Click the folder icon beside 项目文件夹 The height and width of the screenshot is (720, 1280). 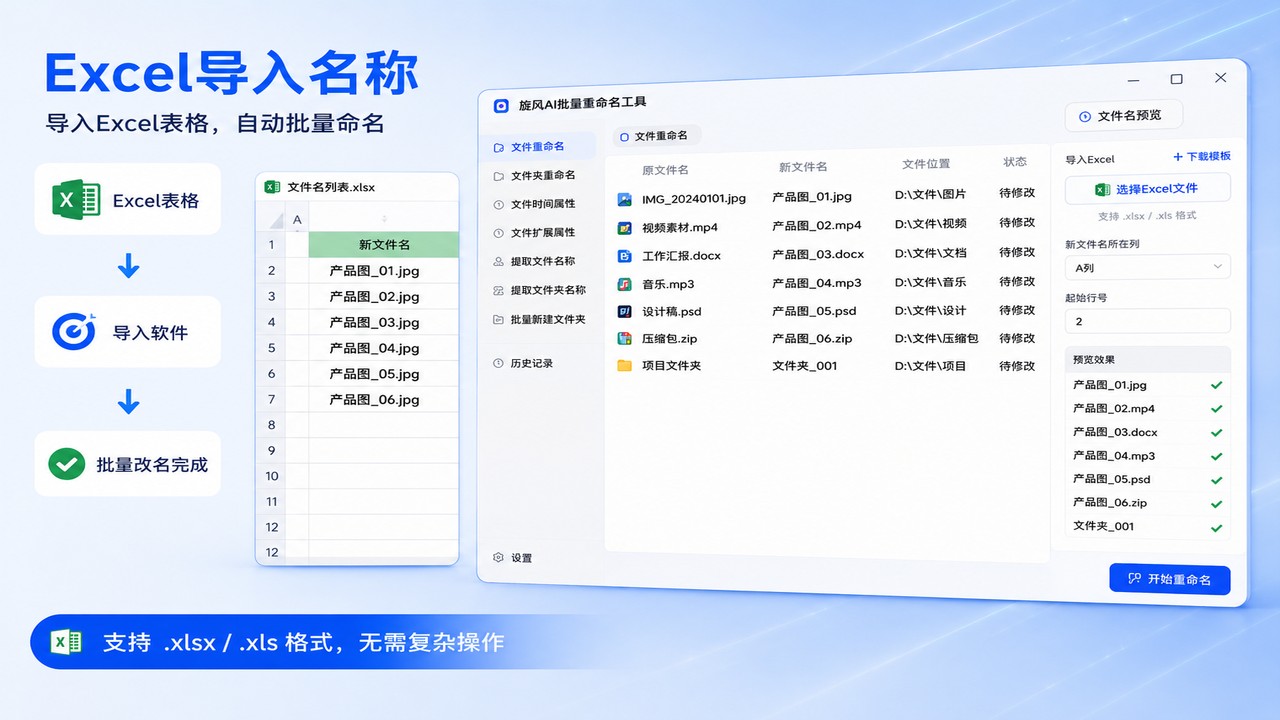click(624, 365)
